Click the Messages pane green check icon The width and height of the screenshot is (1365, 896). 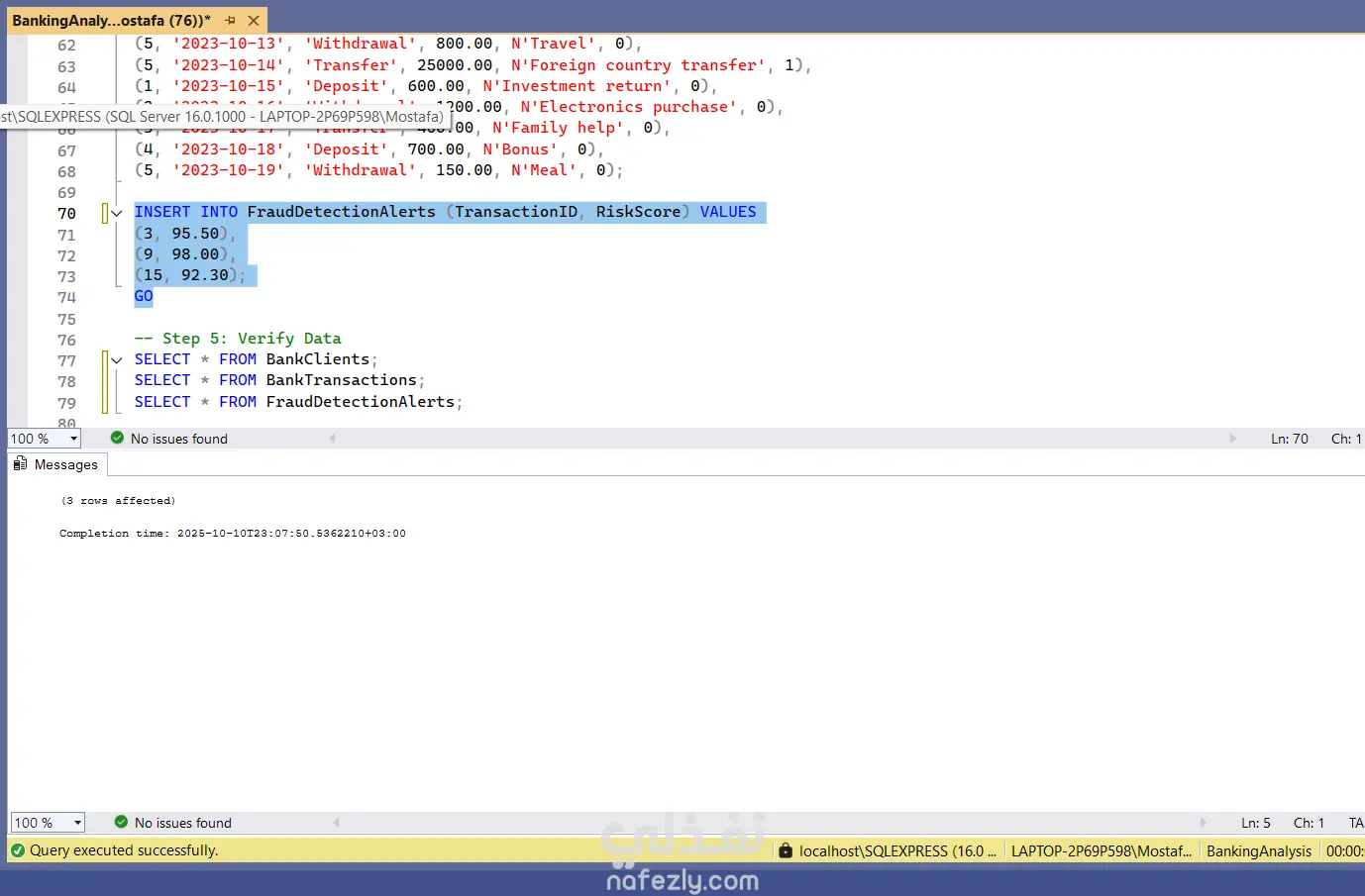(x=121, y=822)
